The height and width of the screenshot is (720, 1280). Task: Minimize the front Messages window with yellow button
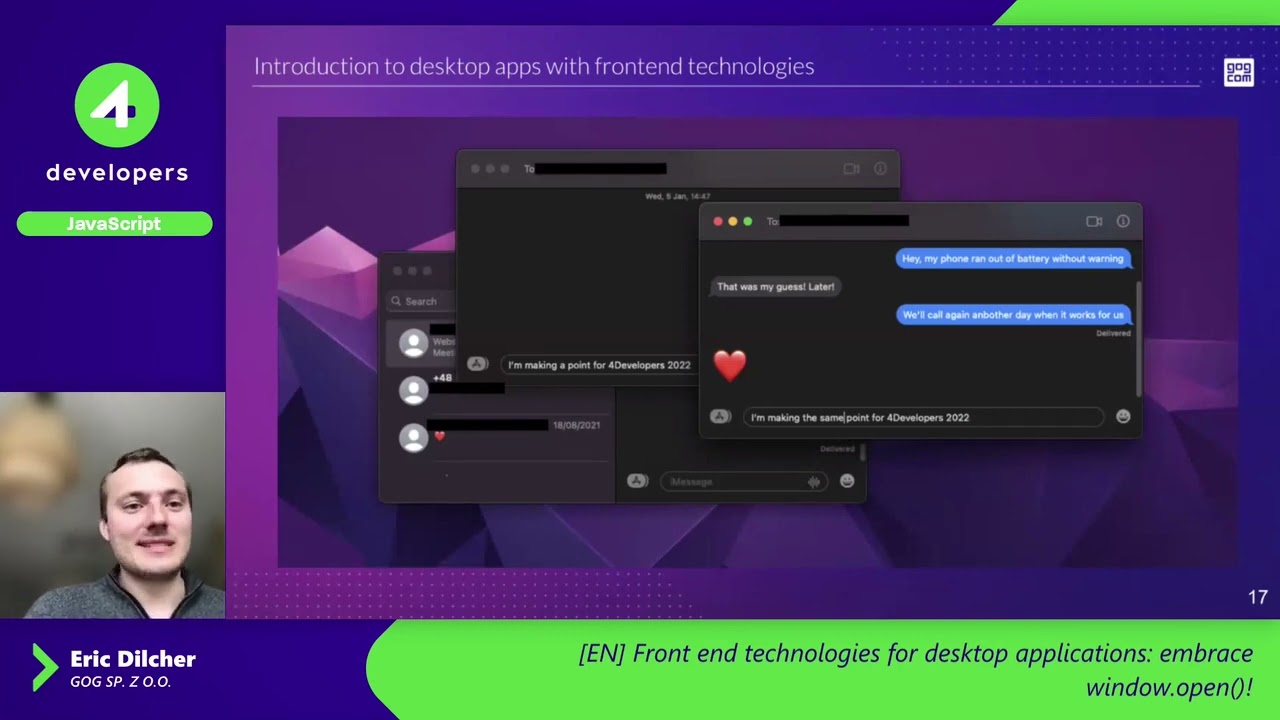coord(732,221)
